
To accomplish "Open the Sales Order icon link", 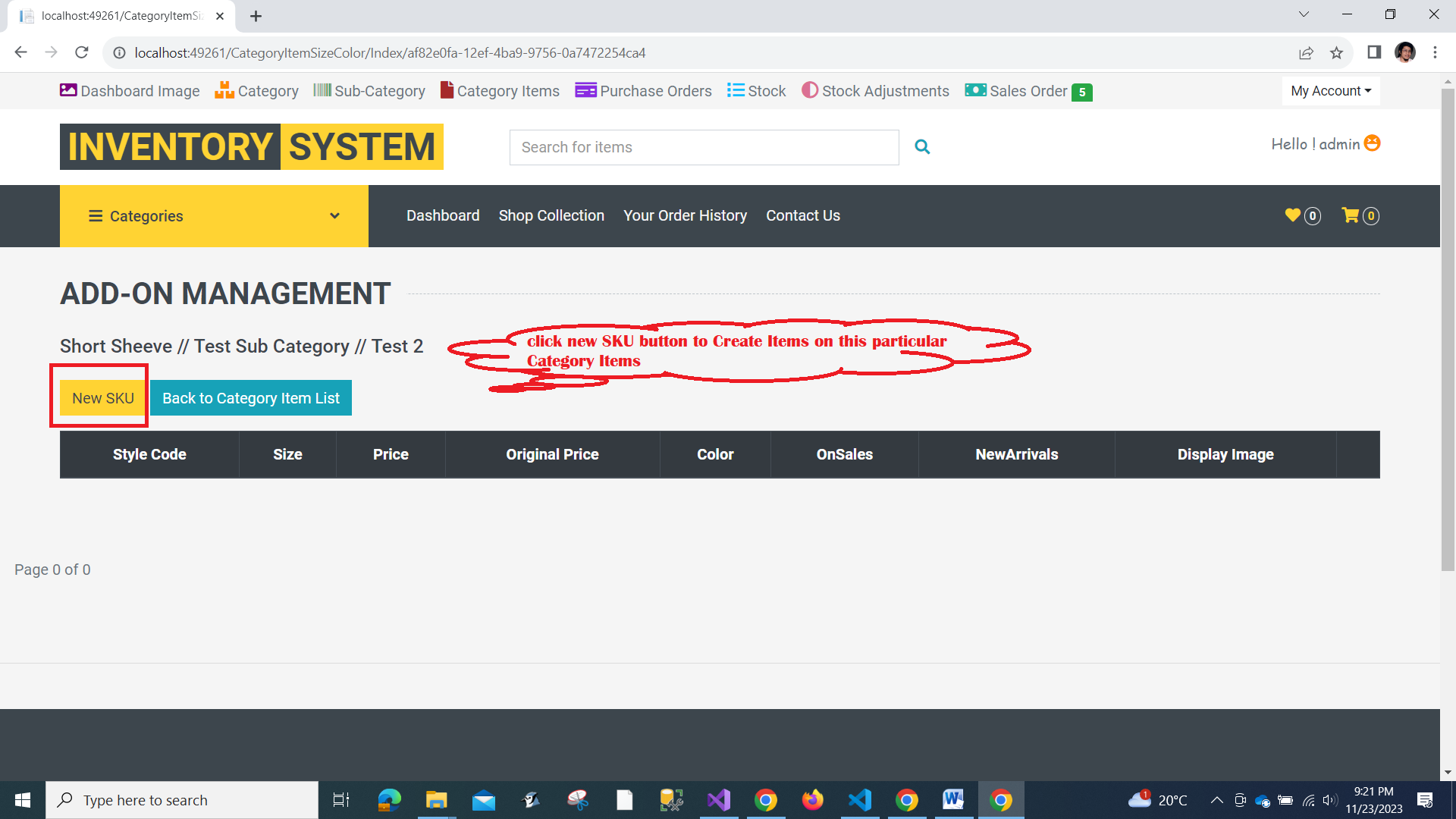I will [975, 90].
